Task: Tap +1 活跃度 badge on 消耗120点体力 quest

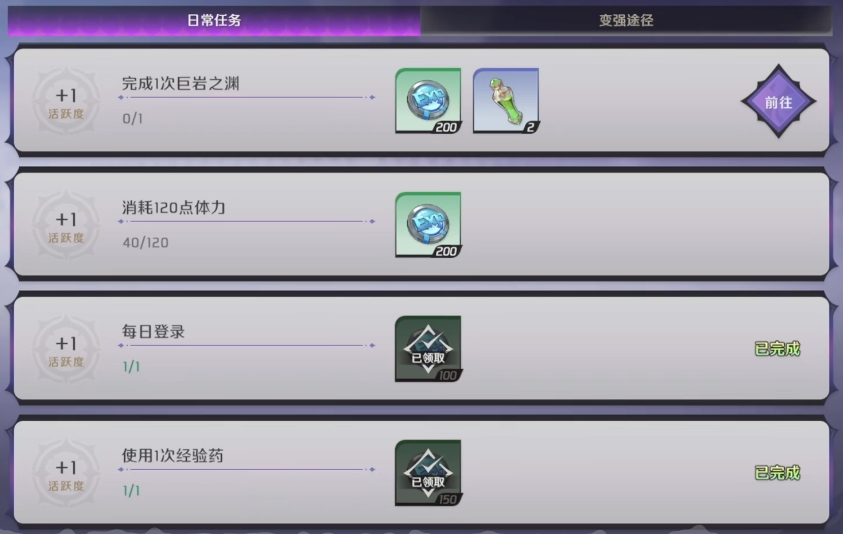Action: pyautogui.click(x=66, y=225)
